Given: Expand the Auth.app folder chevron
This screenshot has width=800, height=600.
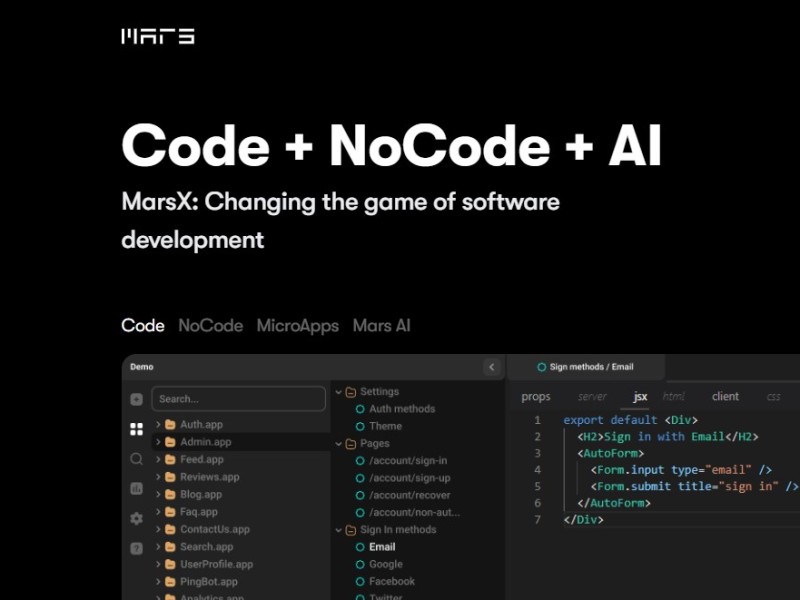Looking at the screenshot, I should coord(158,424).
